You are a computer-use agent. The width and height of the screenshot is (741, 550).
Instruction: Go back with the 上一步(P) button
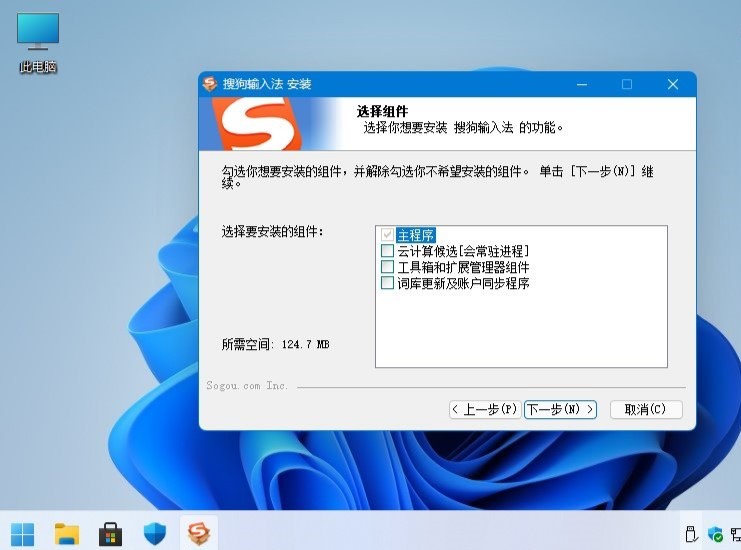point(485,409)
